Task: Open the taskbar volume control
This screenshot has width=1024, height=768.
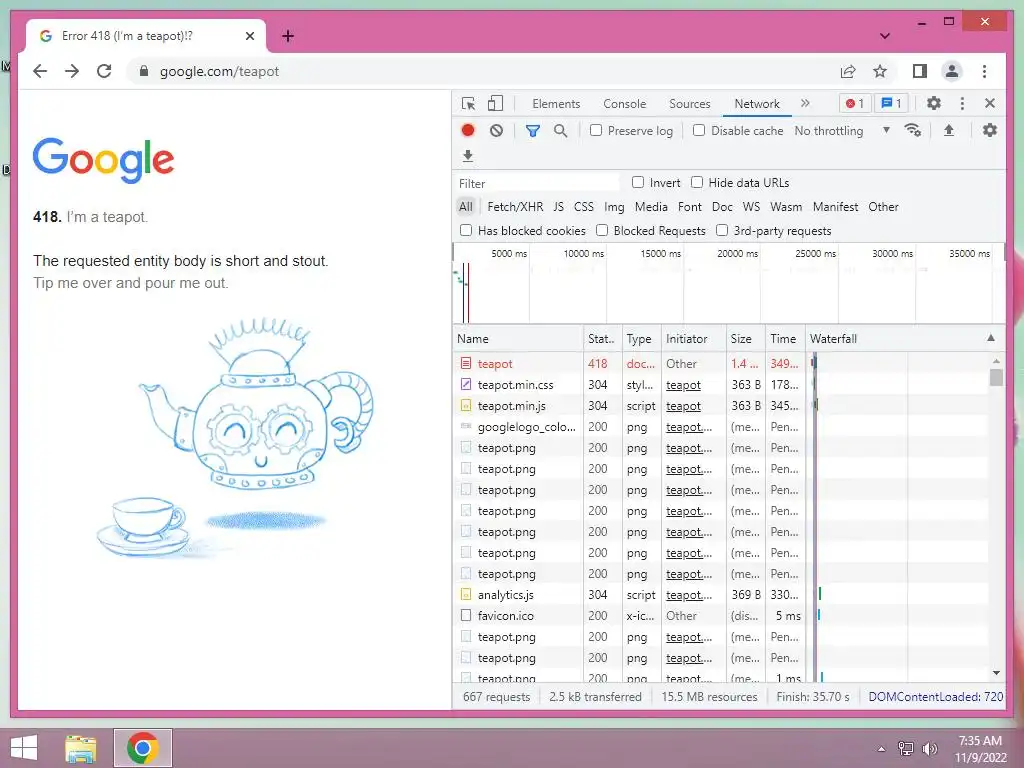Action: (930, 749)
